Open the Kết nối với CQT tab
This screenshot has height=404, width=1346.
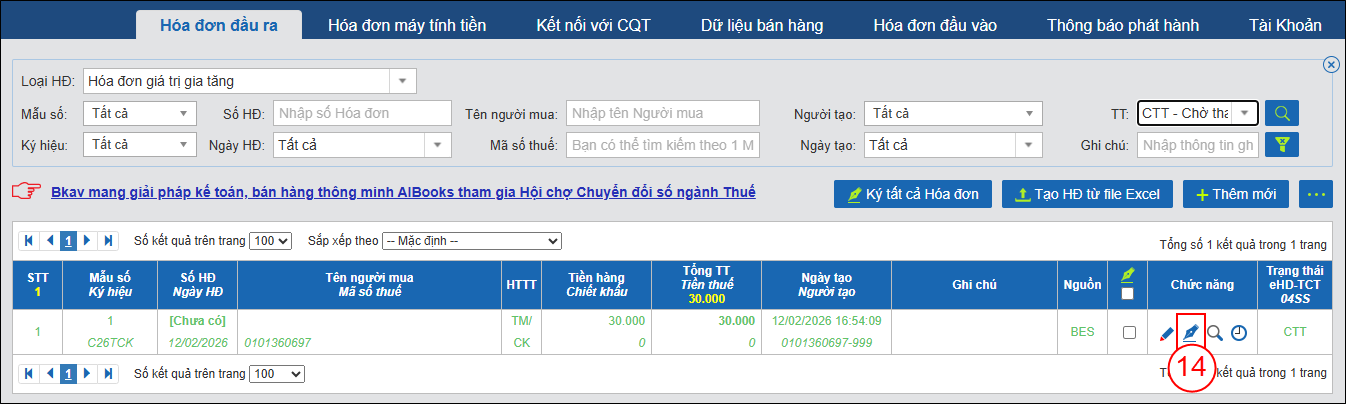tap(593, 25)
